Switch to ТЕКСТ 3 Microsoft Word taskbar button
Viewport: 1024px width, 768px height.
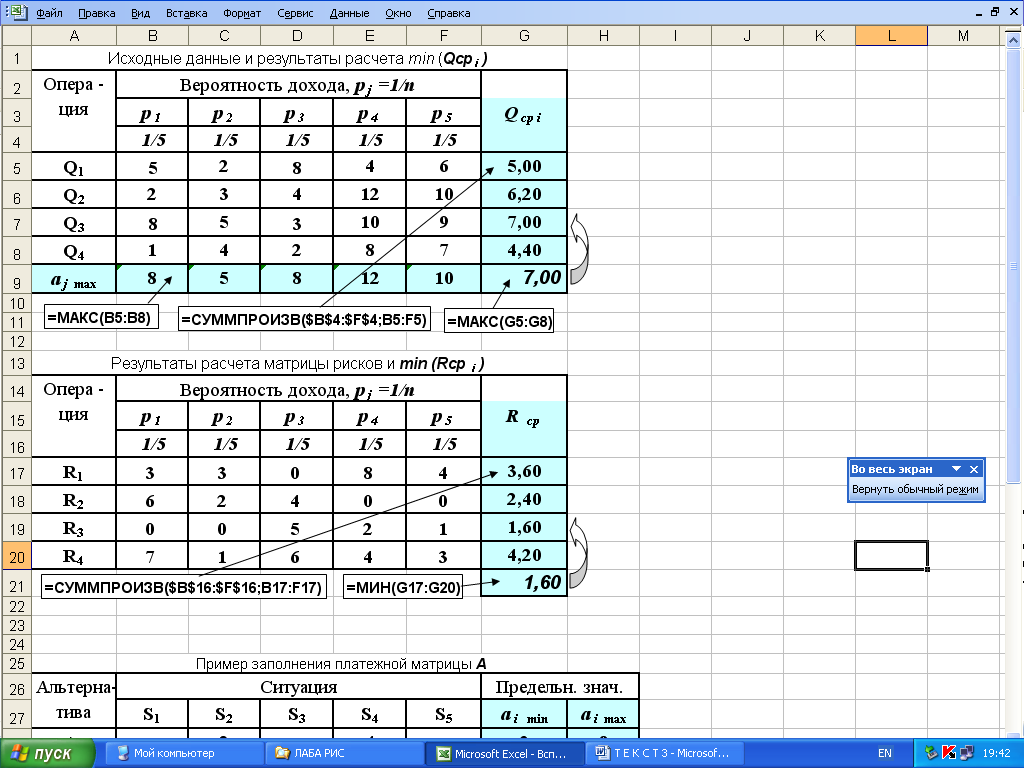[664, 753]
